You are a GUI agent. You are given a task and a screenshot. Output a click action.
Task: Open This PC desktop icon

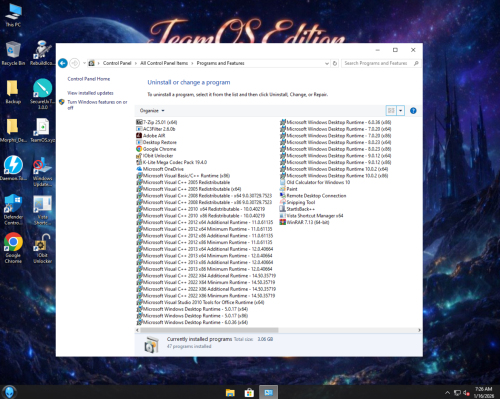(x=13, y=15)
